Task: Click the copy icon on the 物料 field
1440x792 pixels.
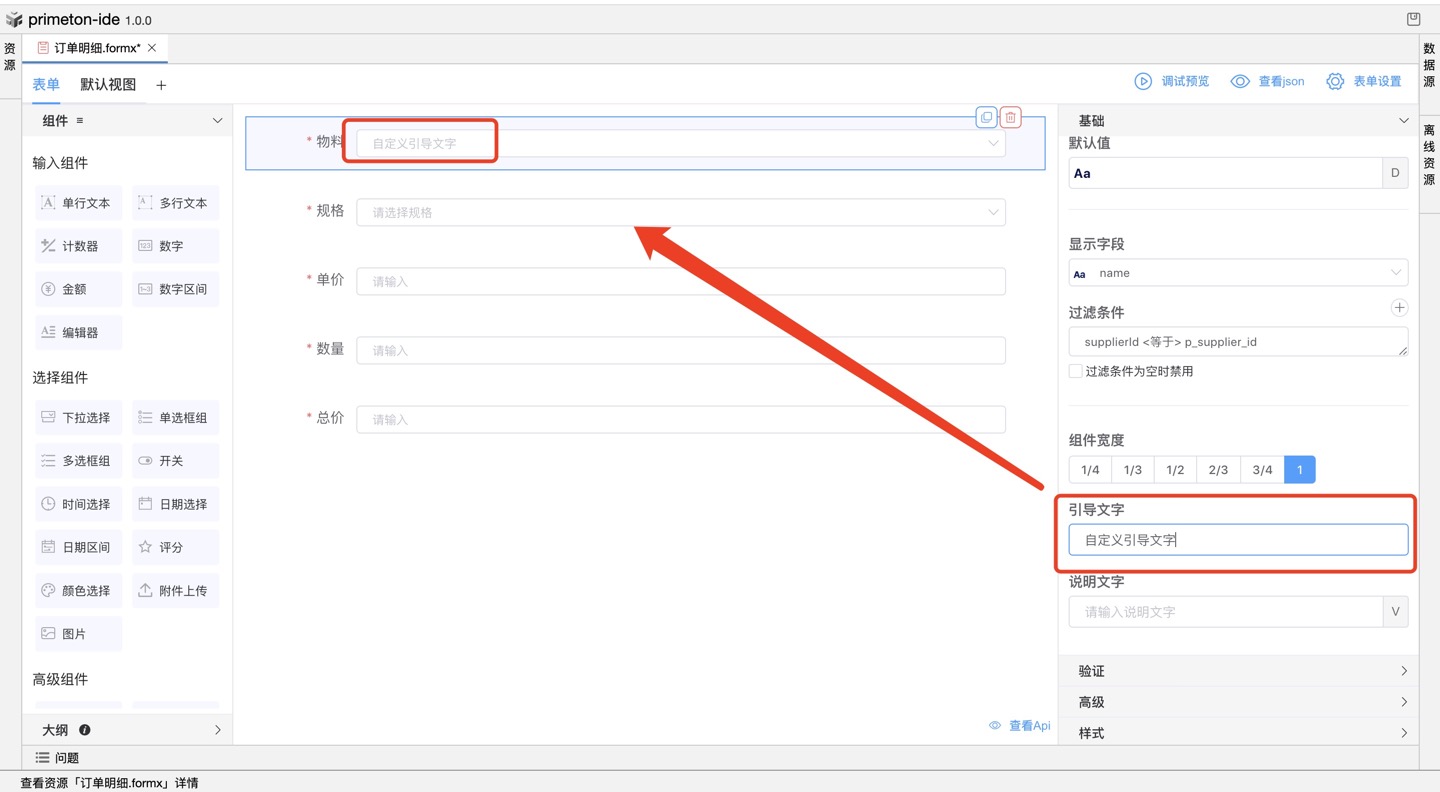Action: click(x=986, y=117)
